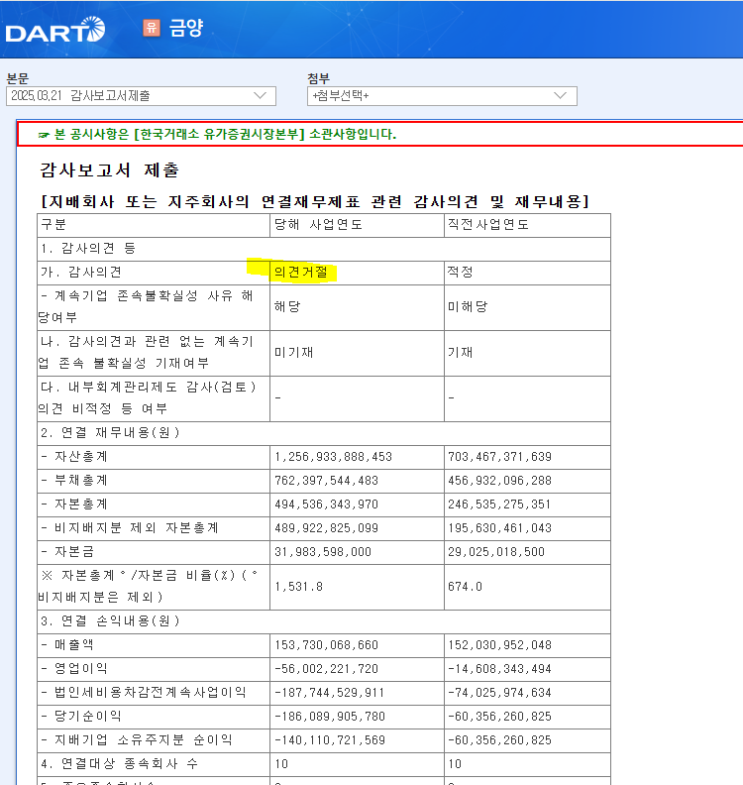Click the - 자본금 row label
The width and height of the screenshot is (743, 785).
coord(67,552)
